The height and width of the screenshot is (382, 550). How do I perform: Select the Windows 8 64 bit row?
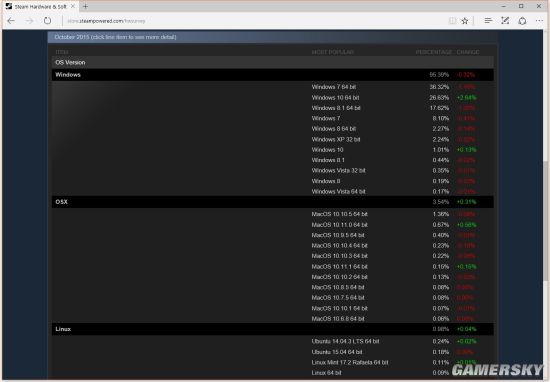pos(273,129)
